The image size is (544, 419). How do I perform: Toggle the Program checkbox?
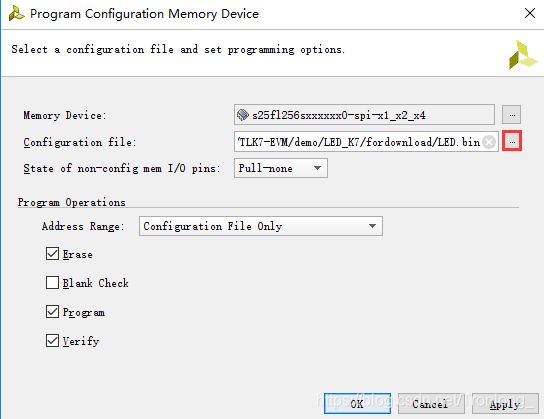coord(52,311)
